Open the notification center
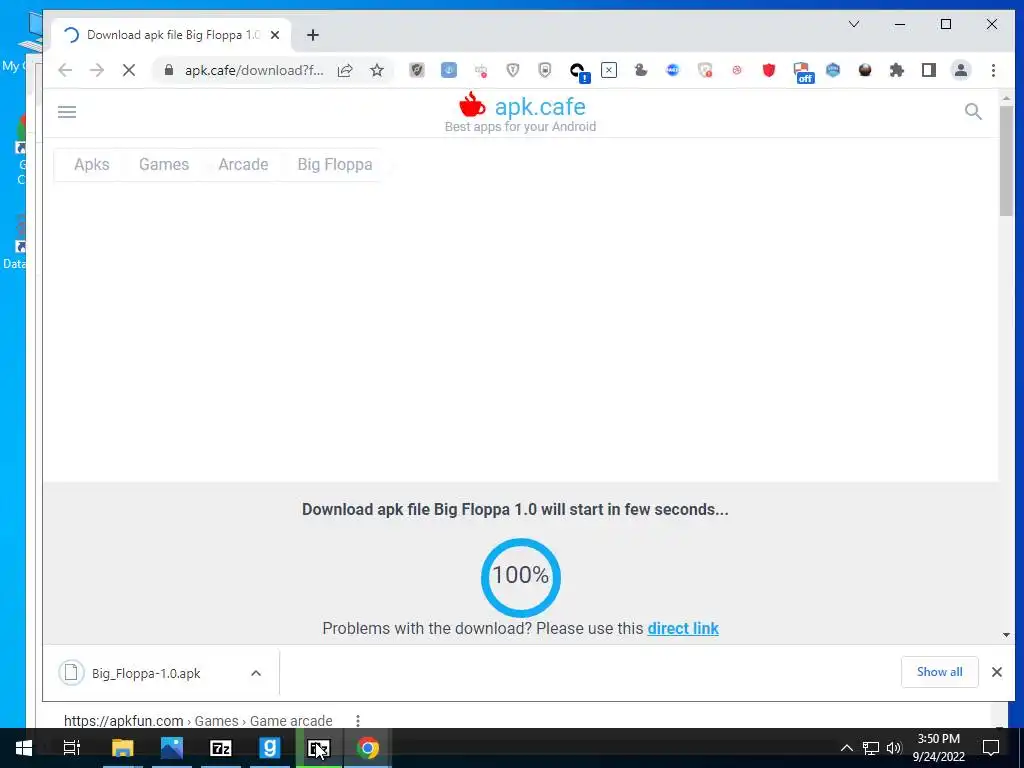The image size is (1024, 768). point(991,748)
